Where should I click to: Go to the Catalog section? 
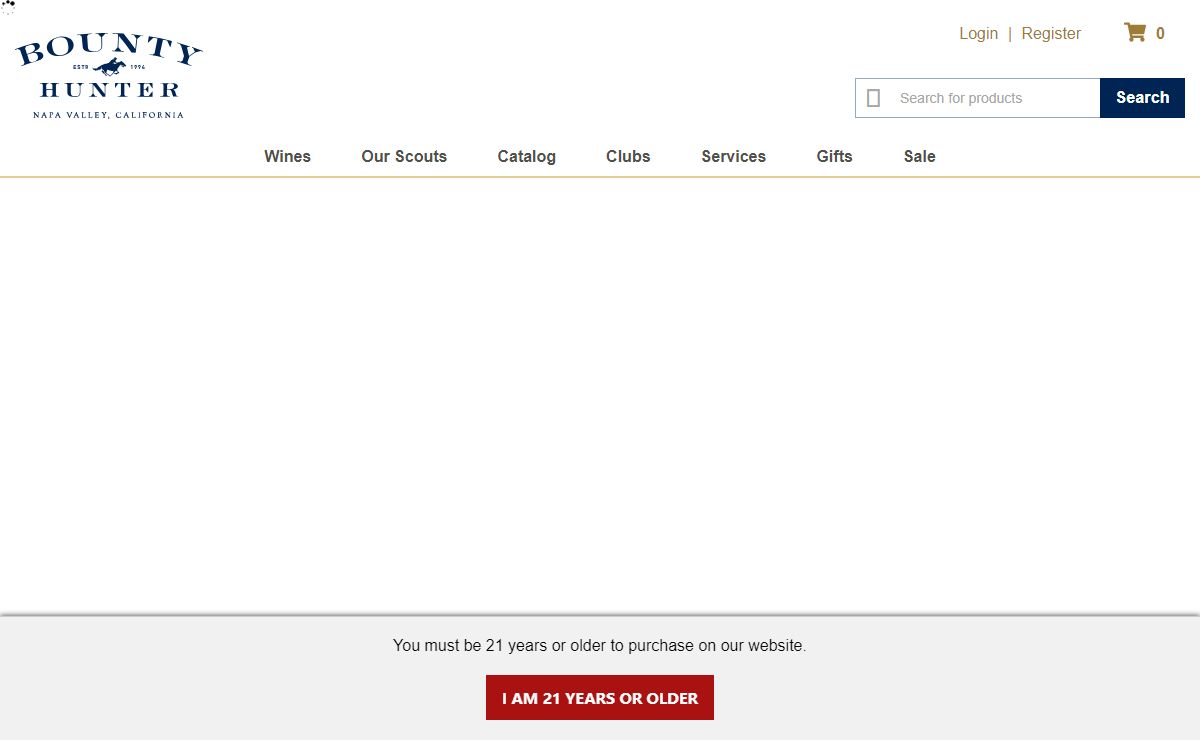[x=526, y=156]
